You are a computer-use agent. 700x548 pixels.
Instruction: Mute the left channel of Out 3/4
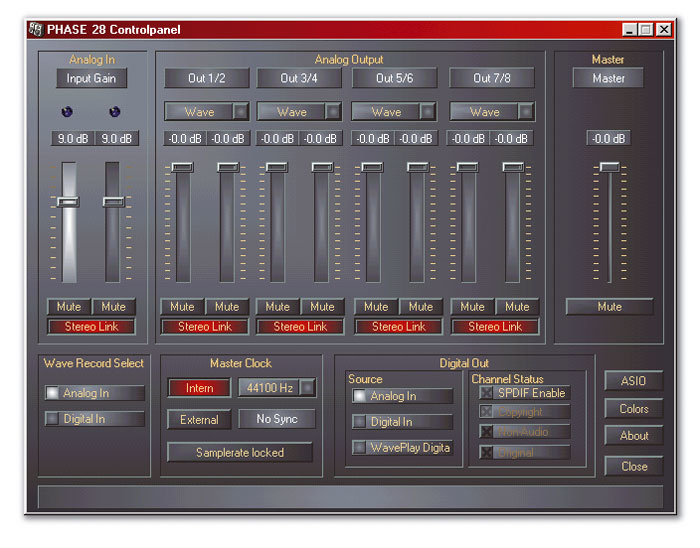[277, 307]
